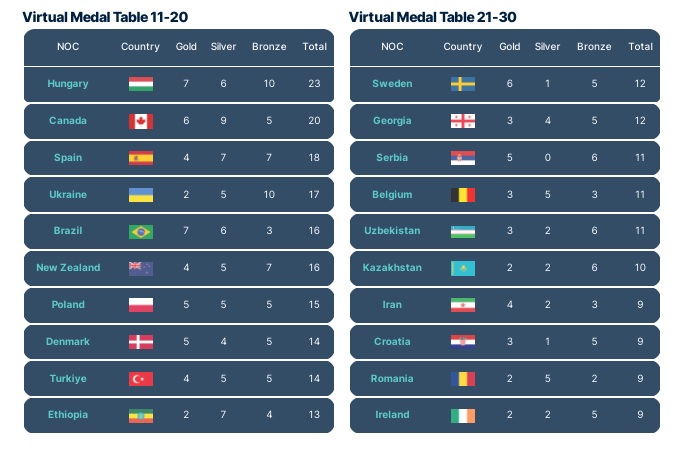Click the New Zealand flag icon
This screenshot has width=676, height=452.
[140, 268]
